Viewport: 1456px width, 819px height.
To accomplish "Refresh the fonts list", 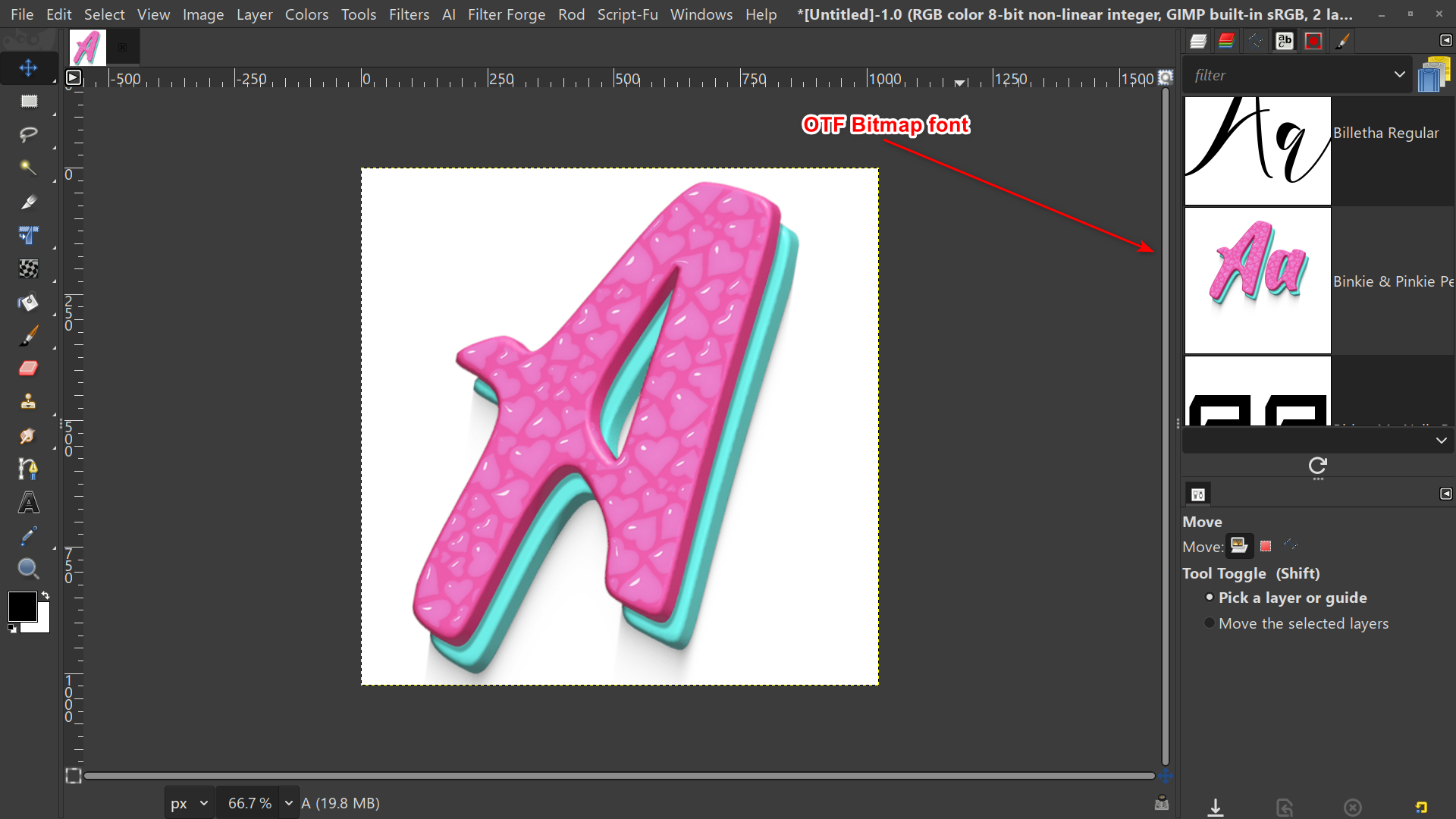I will [x=1317, y=467].
